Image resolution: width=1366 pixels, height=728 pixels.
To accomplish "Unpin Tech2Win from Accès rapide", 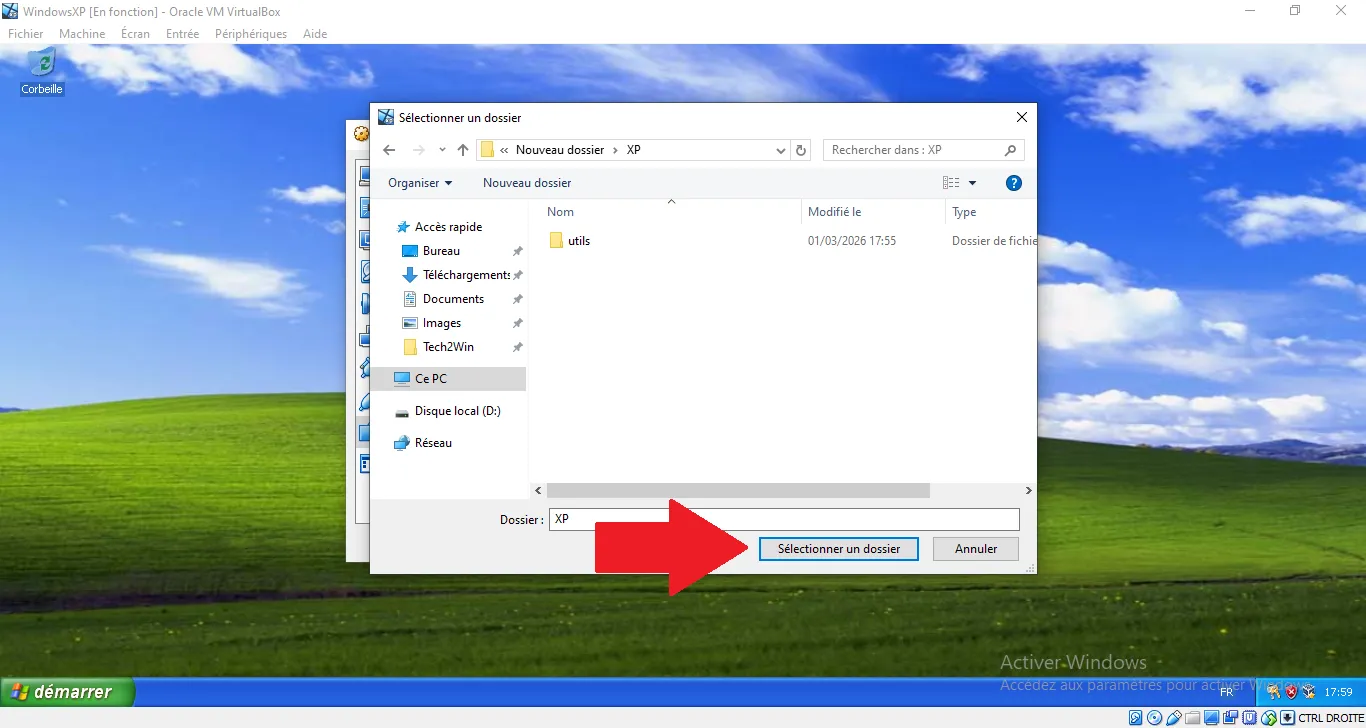I will tap(517, 346).
